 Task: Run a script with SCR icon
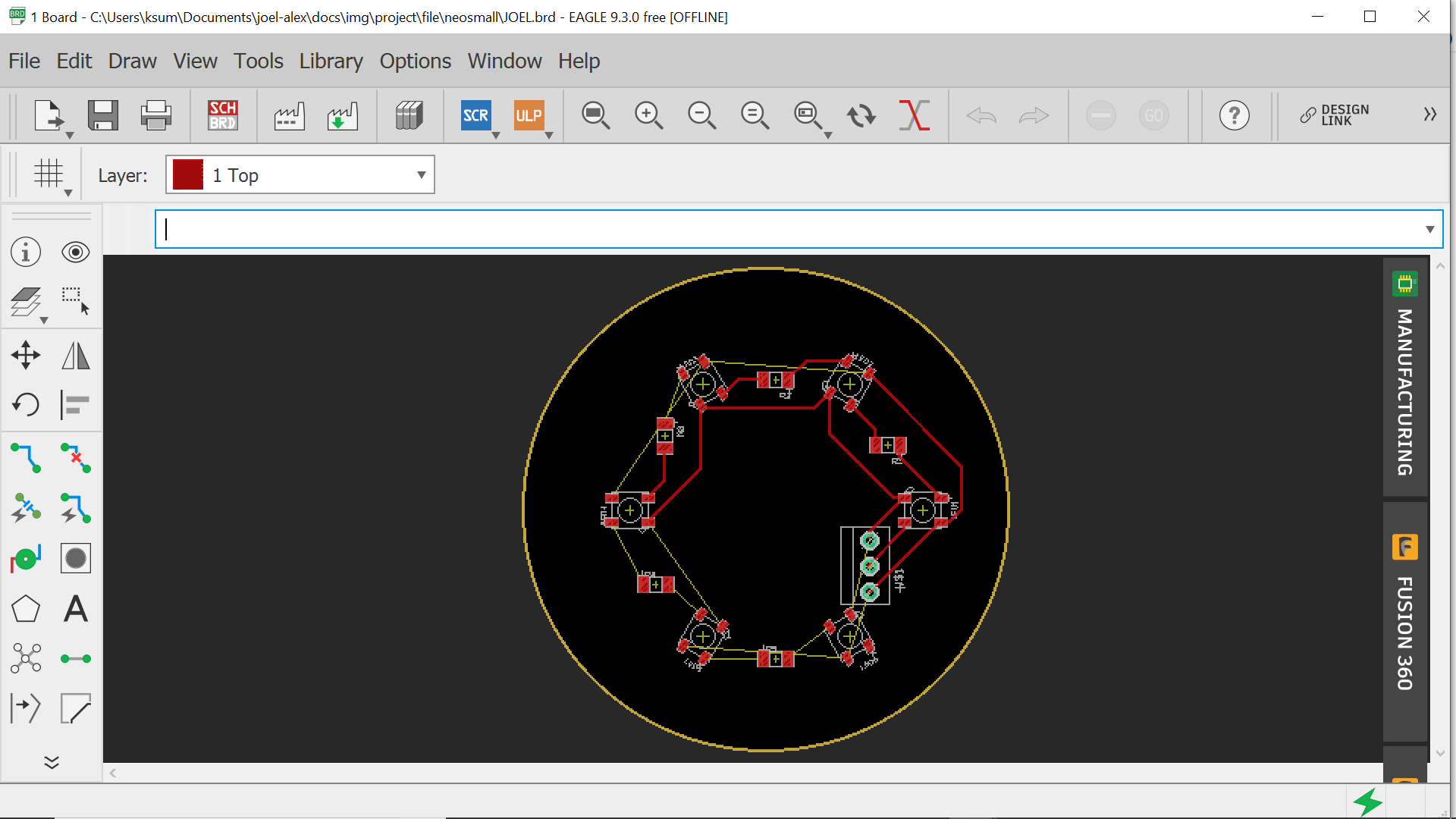475,115
